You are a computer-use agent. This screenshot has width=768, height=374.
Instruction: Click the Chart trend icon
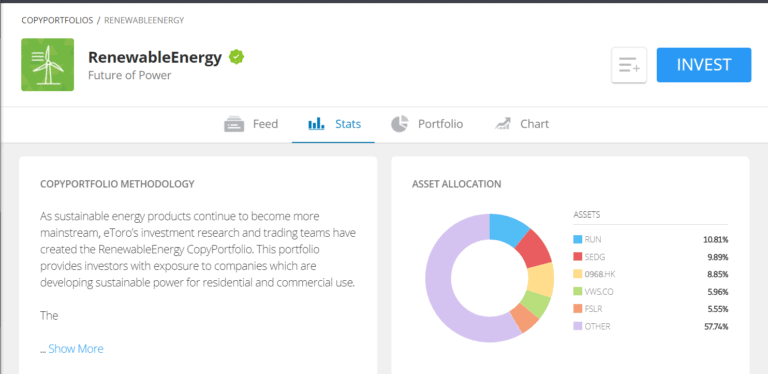click(502, 124)
